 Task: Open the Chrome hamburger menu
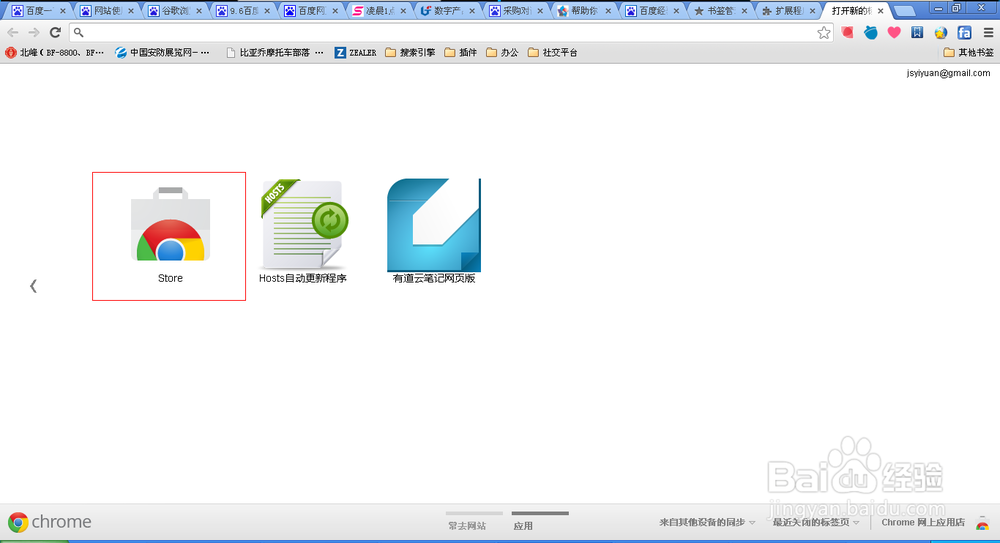point(988,33)
